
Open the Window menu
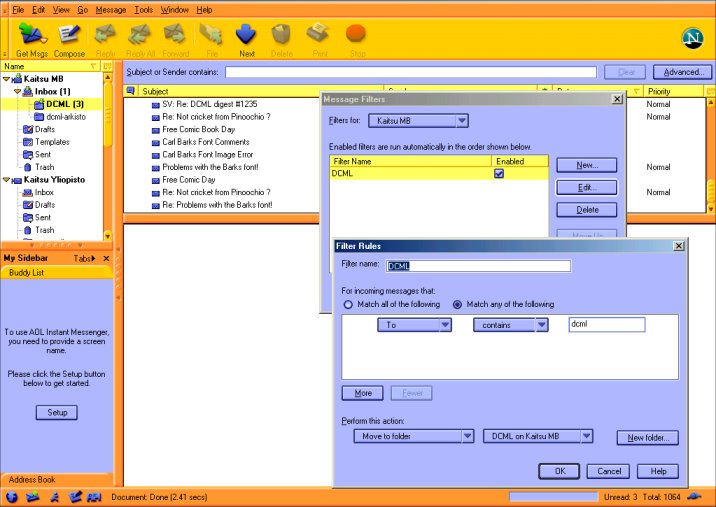pyautogui.click(x=174, y=10)
